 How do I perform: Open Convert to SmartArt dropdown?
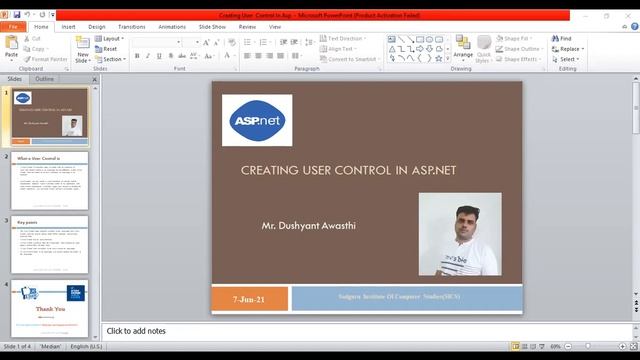pyautogui.click(x=350, y=59)
